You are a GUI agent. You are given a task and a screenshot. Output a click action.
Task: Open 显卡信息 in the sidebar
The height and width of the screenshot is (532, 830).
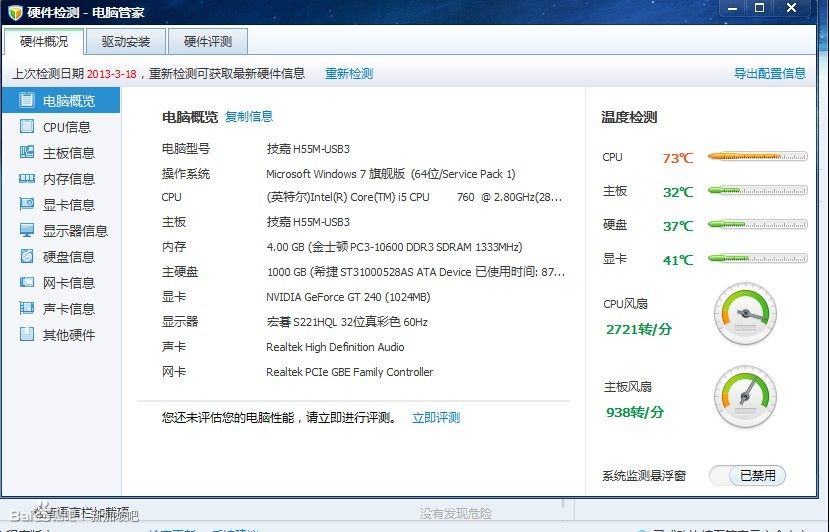(x=61, y=205)
